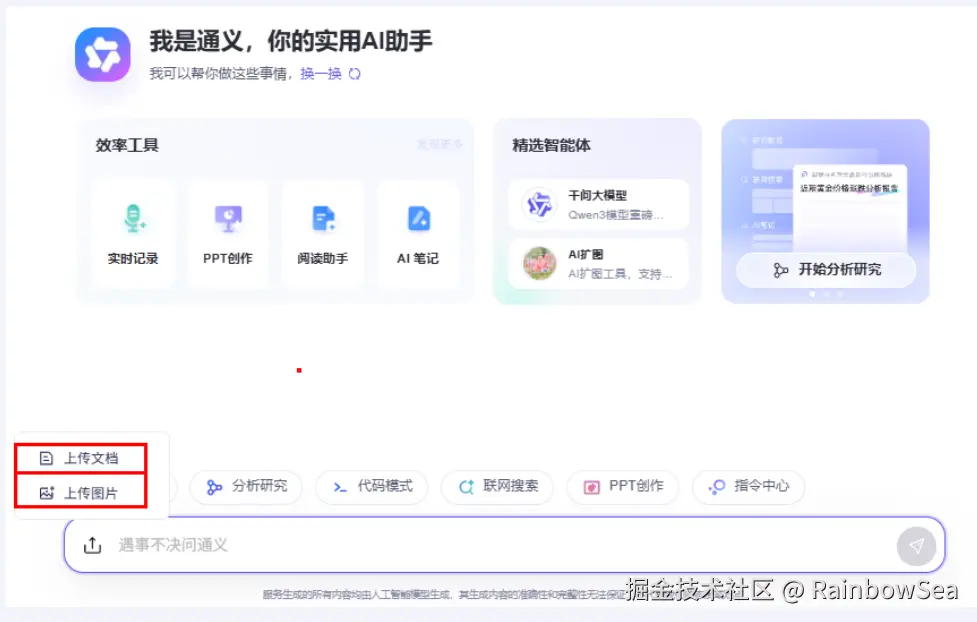Image resolution: width=977 pixels, height=622 pixels.
Task: Open the 千问大模型 agent card
Action: click(599, 204)
